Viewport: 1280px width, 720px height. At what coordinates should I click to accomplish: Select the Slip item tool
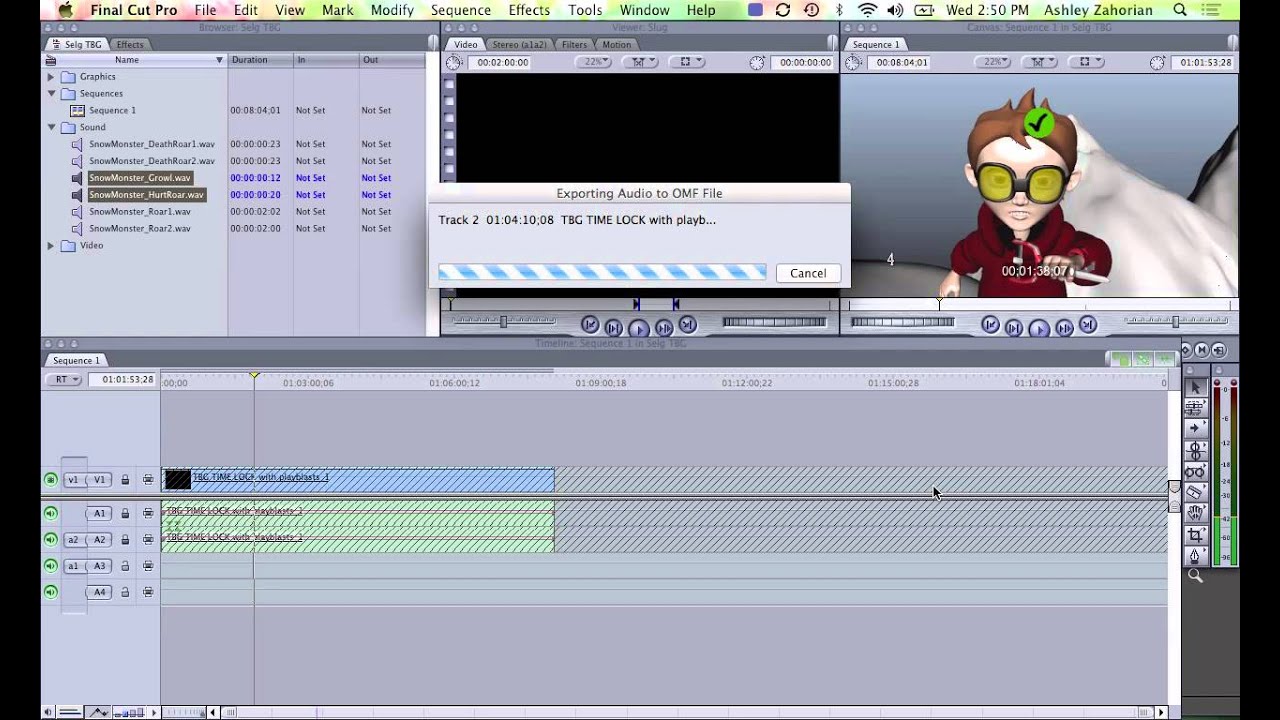(1194, 471)
